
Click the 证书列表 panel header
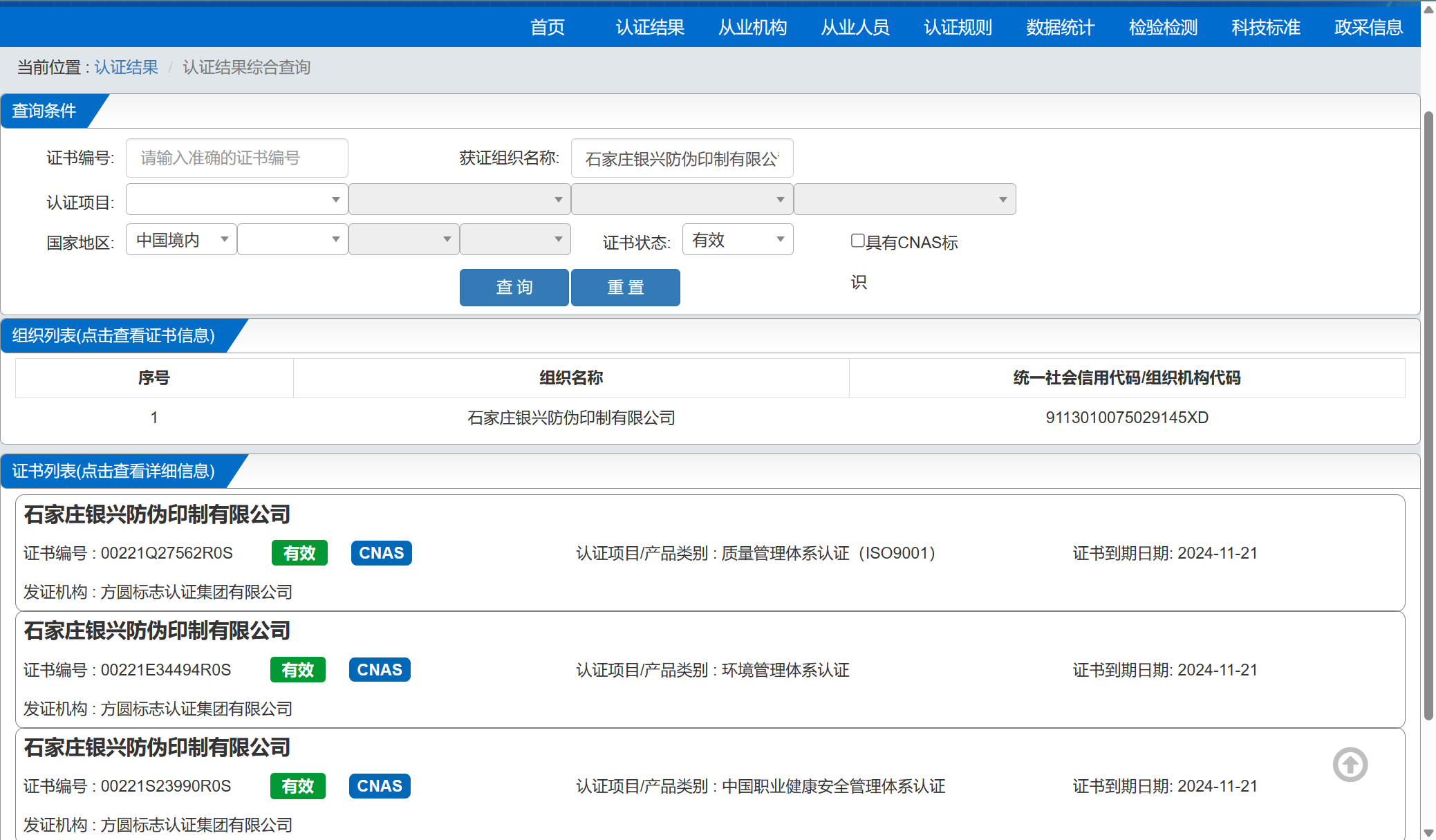tap(113, 471)
